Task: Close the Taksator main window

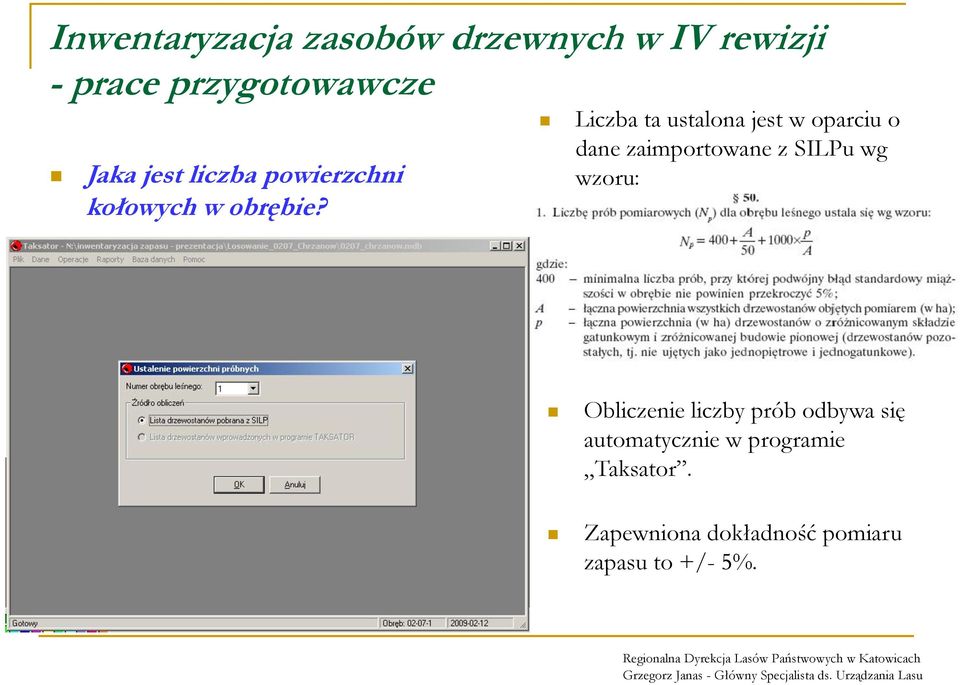Action: 519,245
